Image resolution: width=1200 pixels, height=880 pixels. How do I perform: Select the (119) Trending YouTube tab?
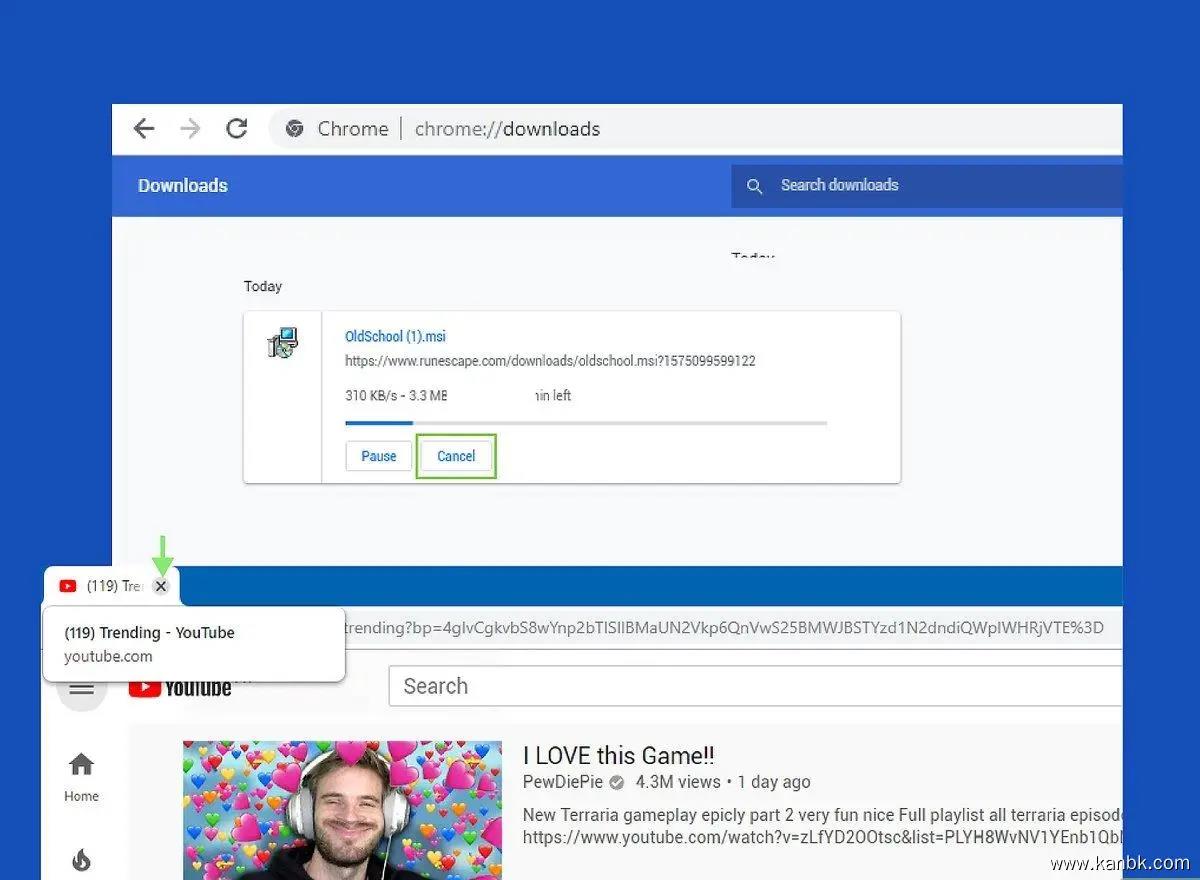click(105, 586)
